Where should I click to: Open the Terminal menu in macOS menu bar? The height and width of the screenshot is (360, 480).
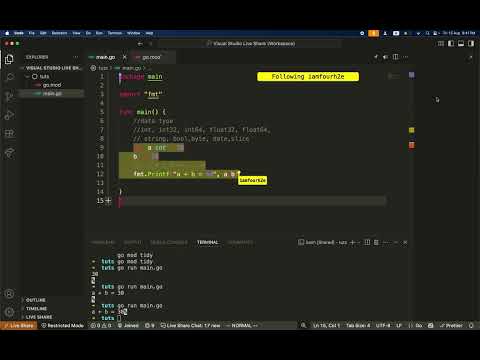point(115,33)
